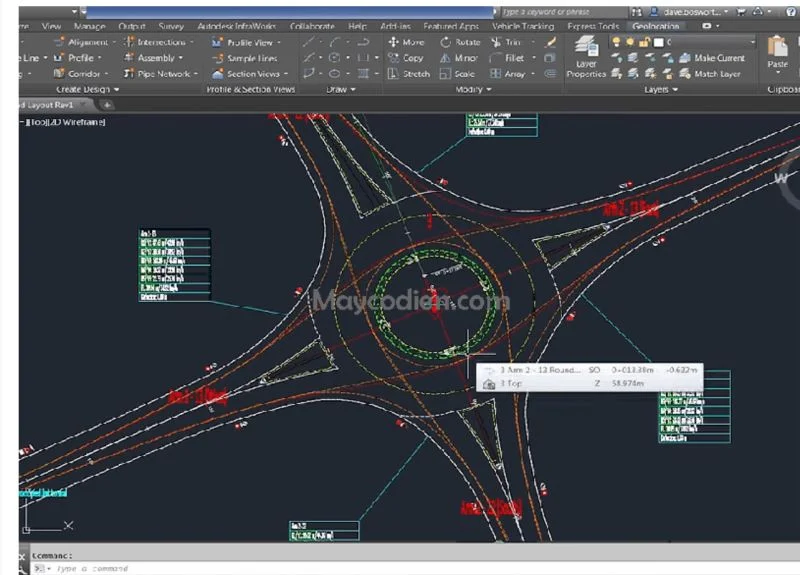Toggle layer on/off lightbulb icon
This screenshot has width=800, height=575.
(616, 41)
